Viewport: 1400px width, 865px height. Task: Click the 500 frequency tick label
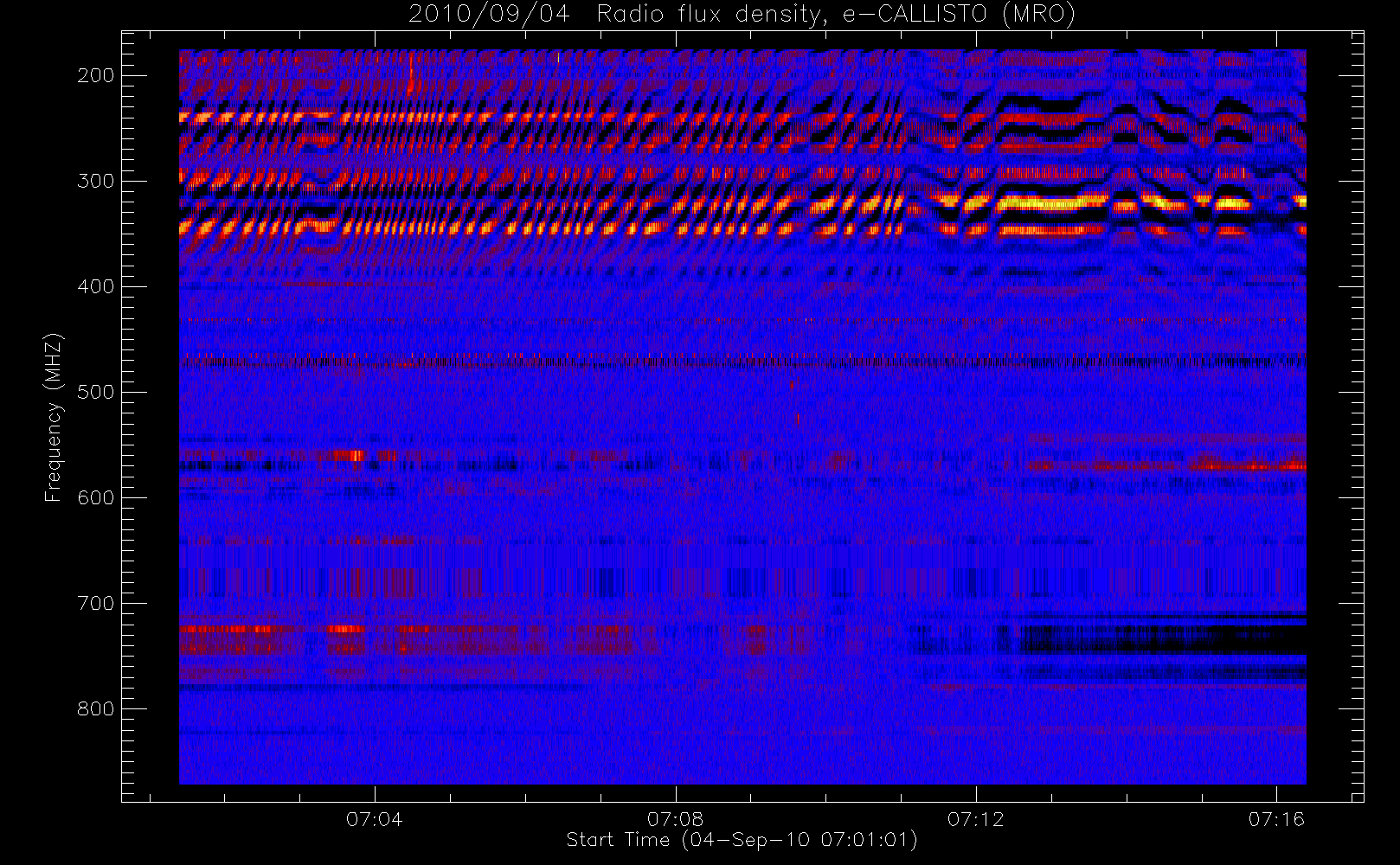click(x=96, y=392)
